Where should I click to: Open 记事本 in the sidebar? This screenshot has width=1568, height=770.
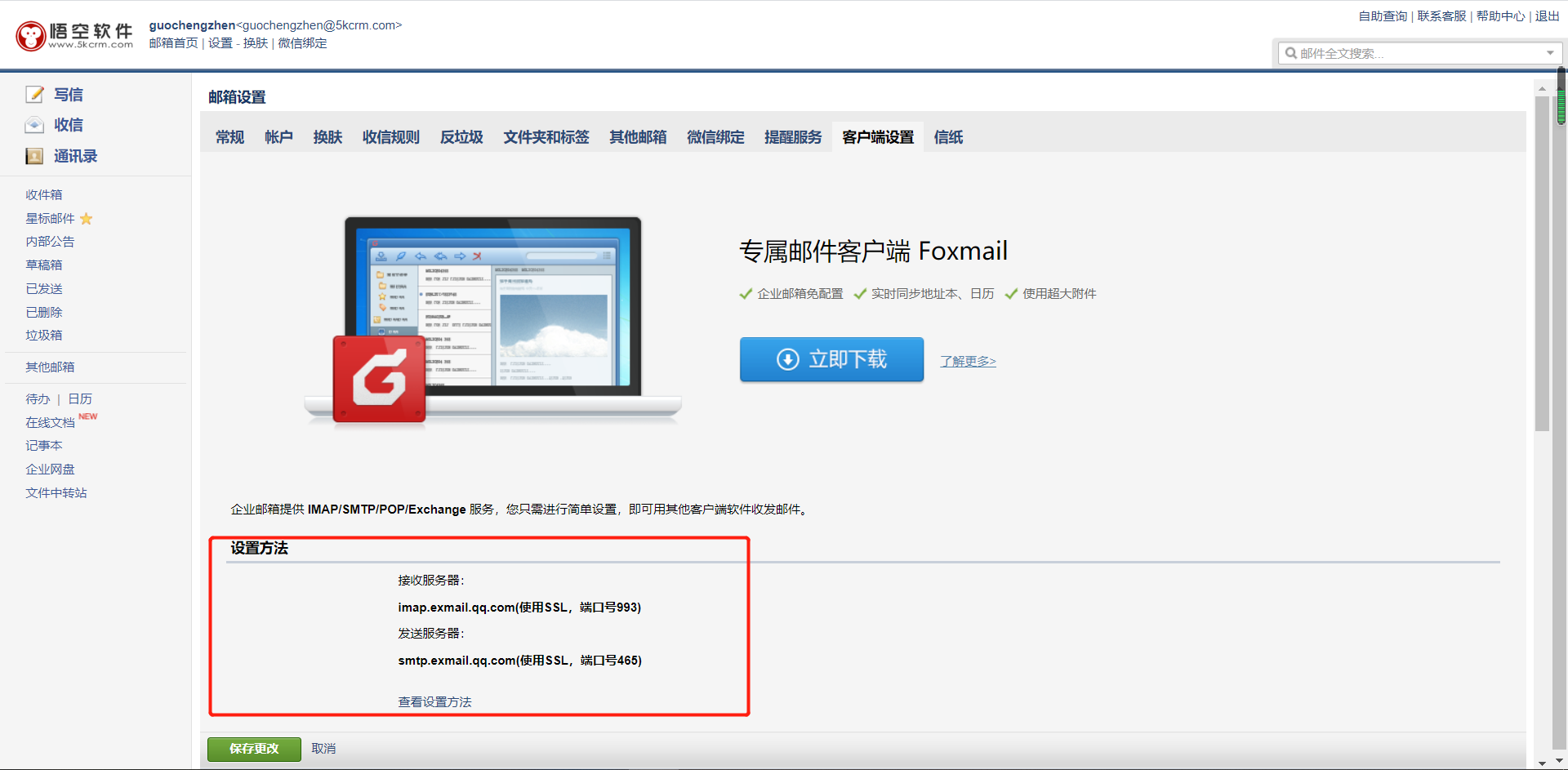click(44, 446)
